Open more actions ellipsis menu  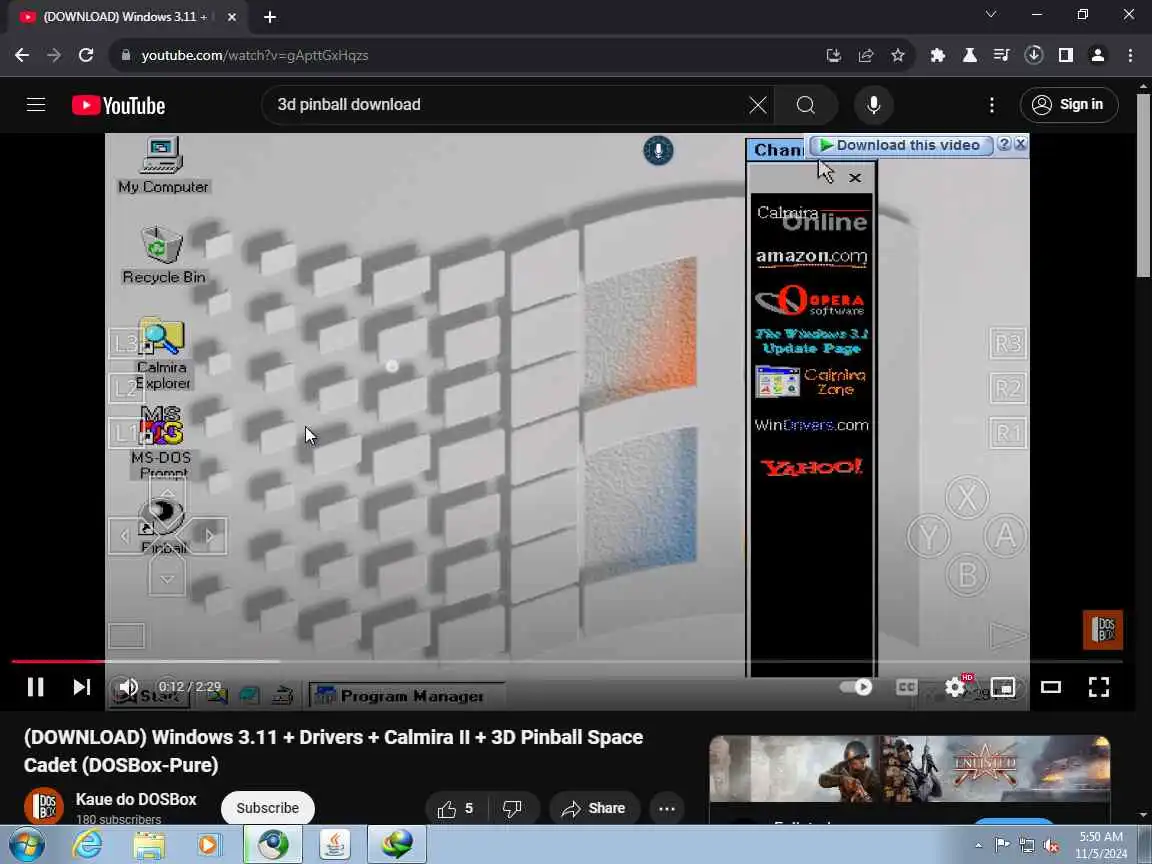[x=666, y=809]
